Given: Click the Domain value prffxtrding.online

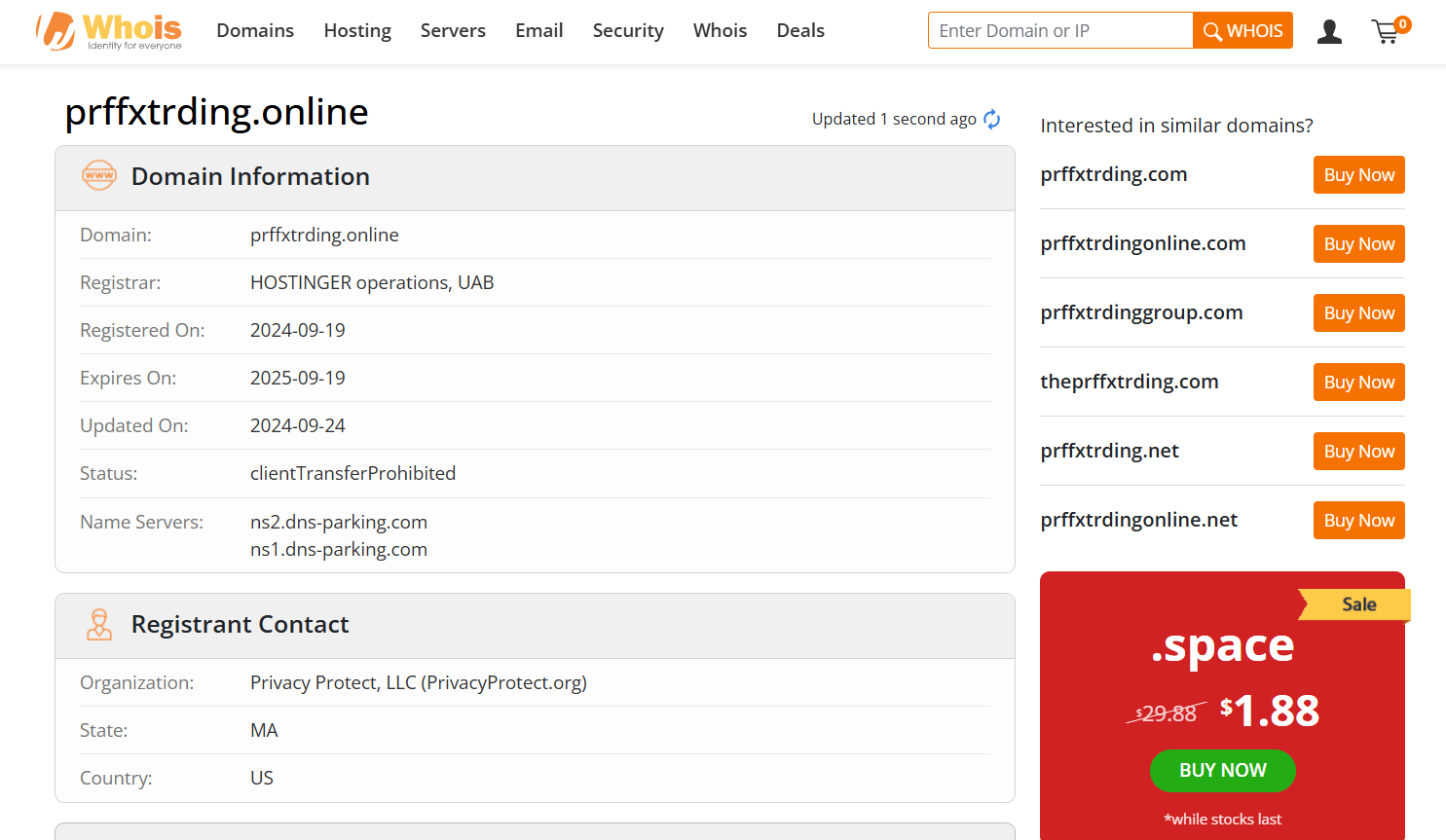Looking at the screenshot, I should point(324,235).
